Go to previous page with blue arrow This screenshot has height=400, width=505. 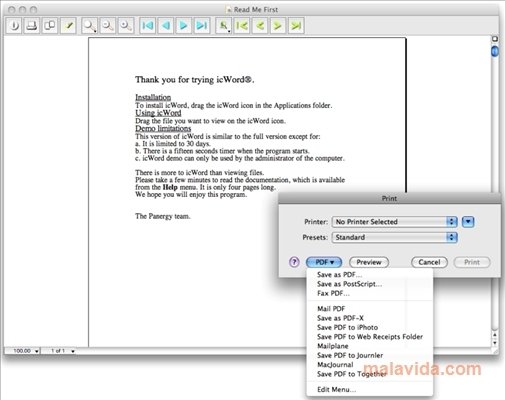(165, 25)
